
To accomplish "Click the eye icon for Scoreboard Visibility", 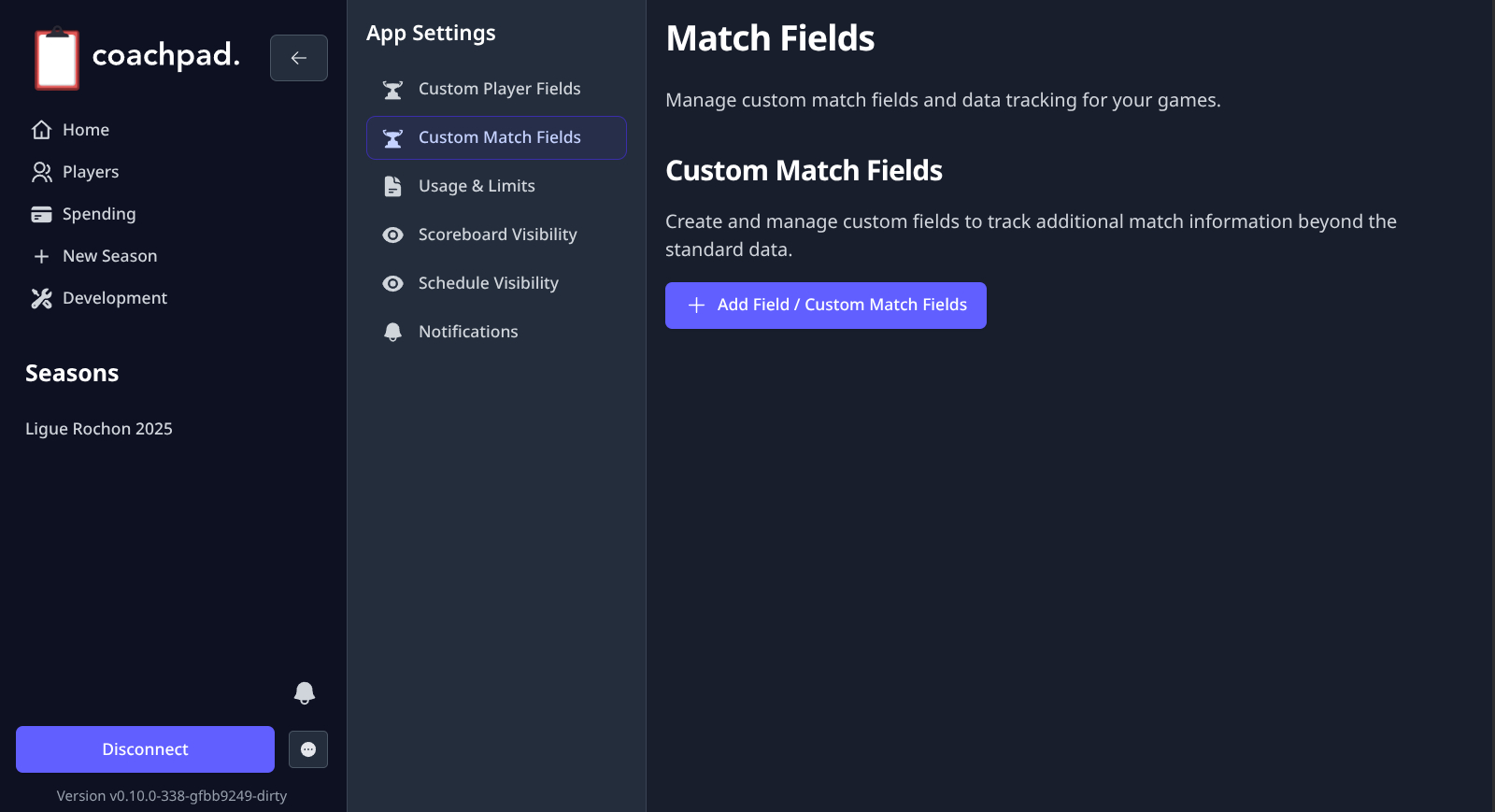I will pyautogui.click(x=393, y=235).
